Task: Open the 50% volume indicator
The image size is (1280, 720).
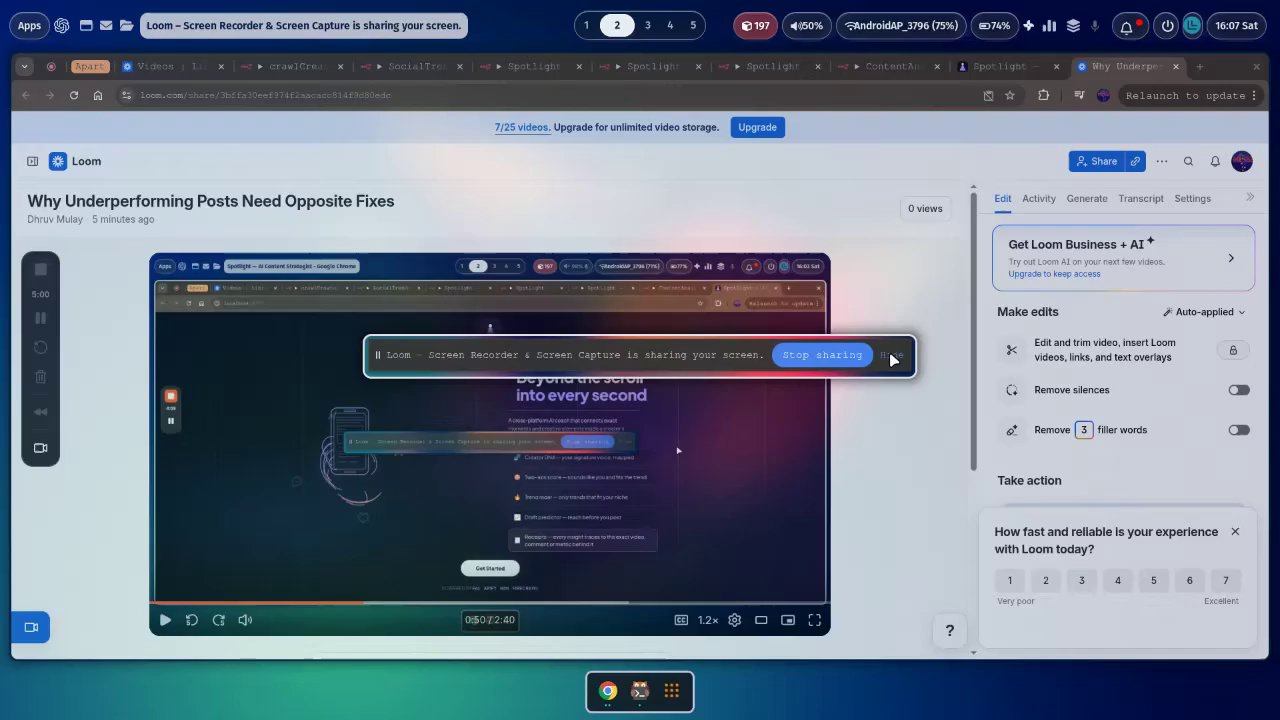Action: click(806, 25)
